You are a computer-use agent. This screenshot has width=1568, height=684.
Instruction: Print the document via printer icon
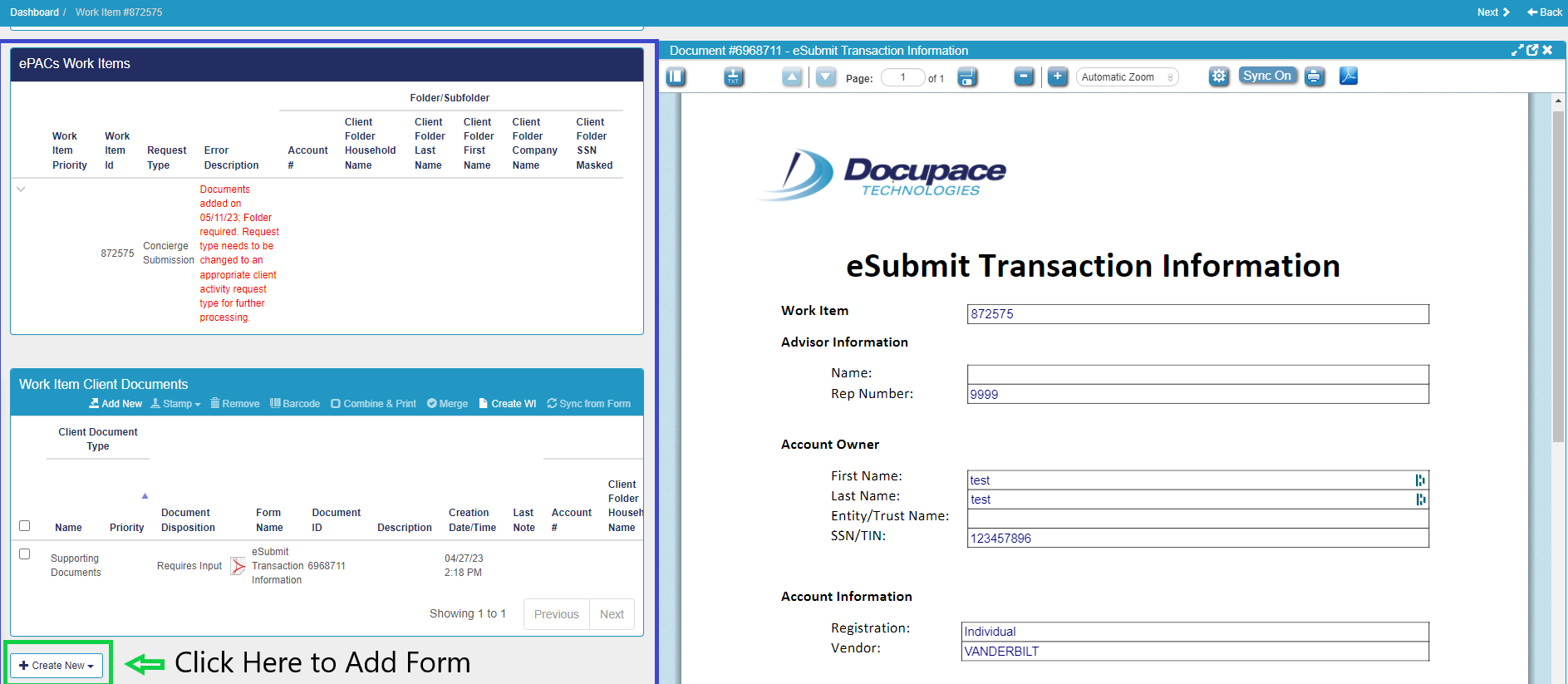click(x=1314, y=76)
